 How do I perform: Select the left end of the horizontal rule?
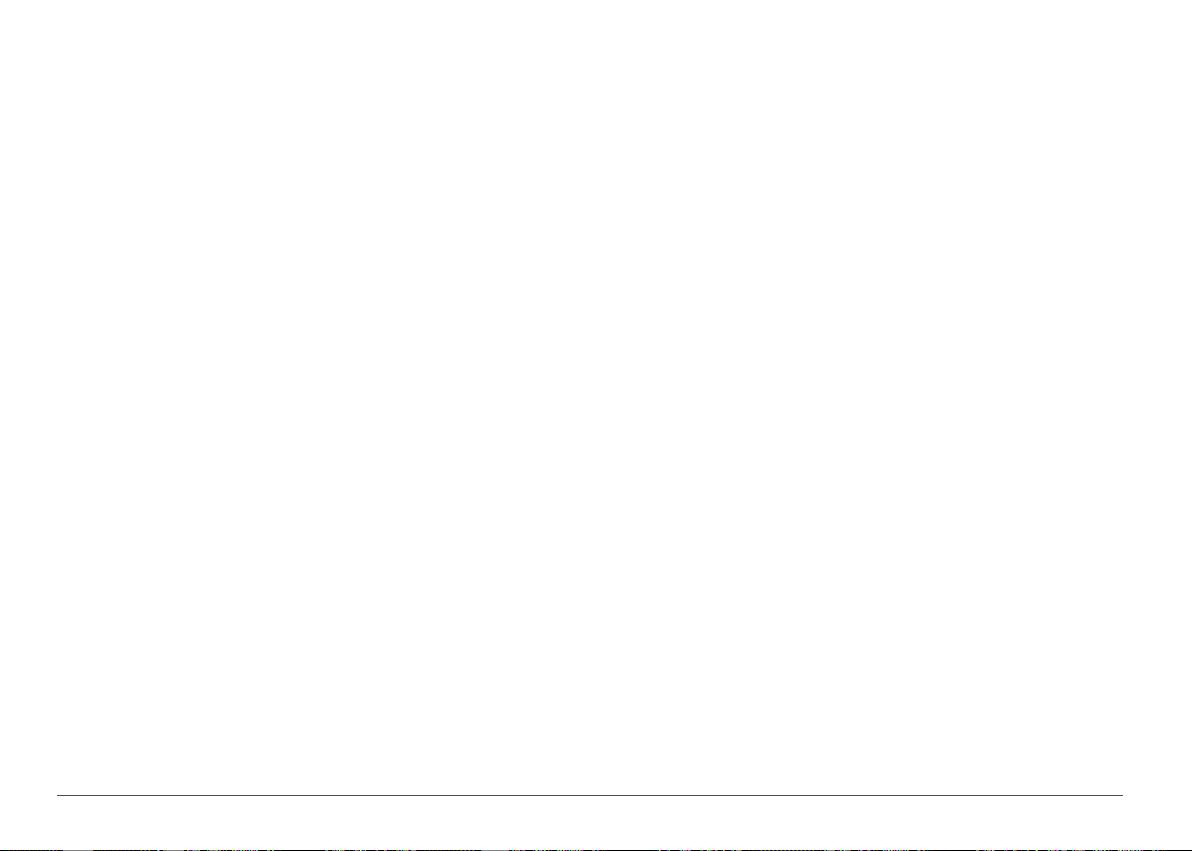click(x=59, y=795)
